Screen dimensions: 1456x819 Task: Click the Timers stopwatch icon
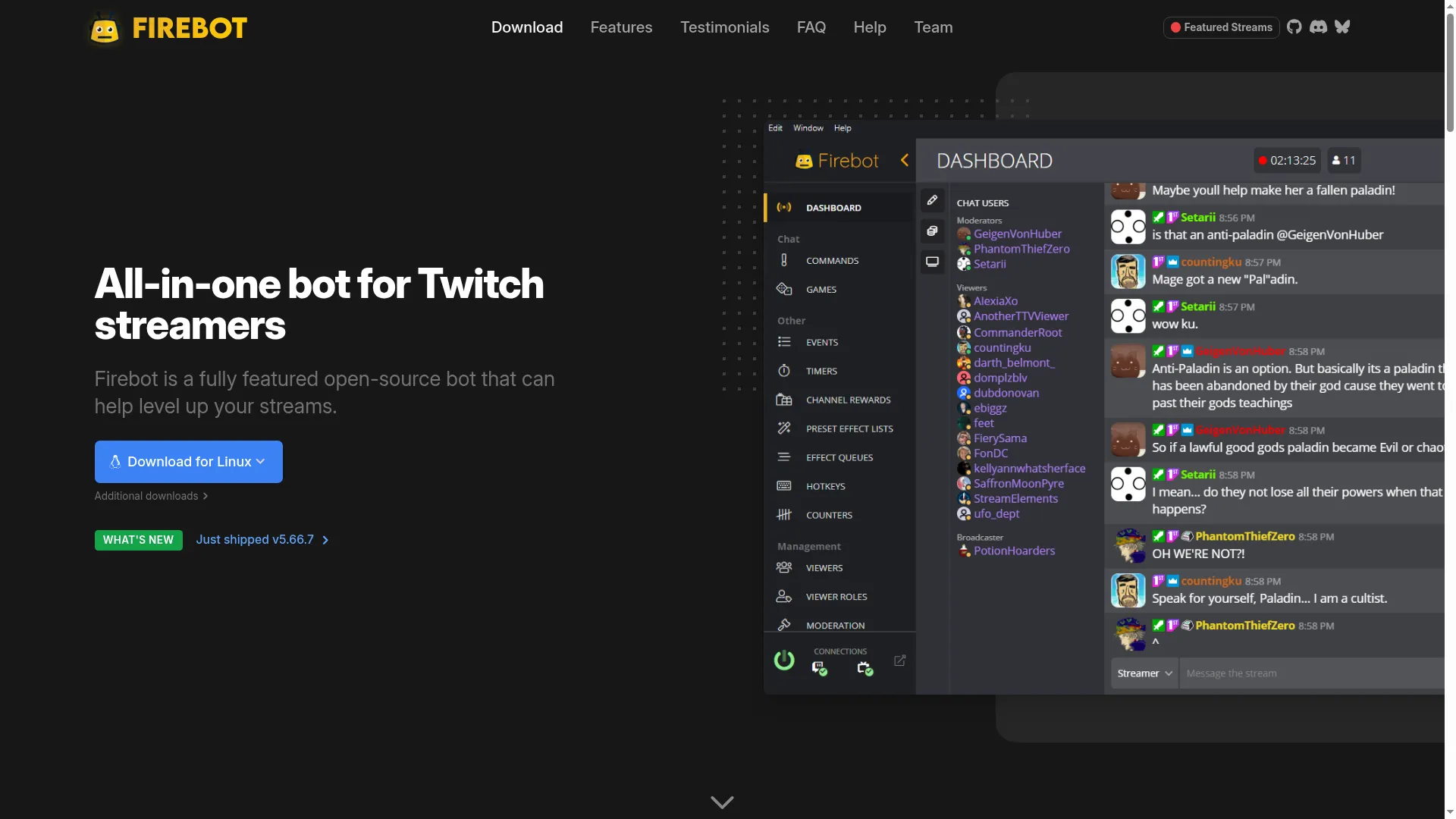coord(784,371)
